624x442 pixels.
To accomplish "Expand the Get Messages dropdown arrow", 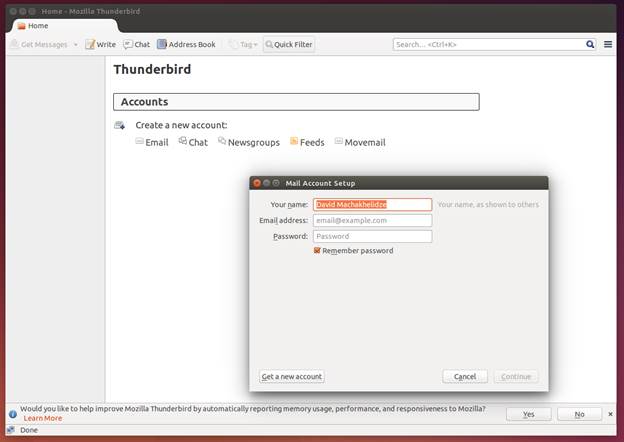I will point(76,45).
